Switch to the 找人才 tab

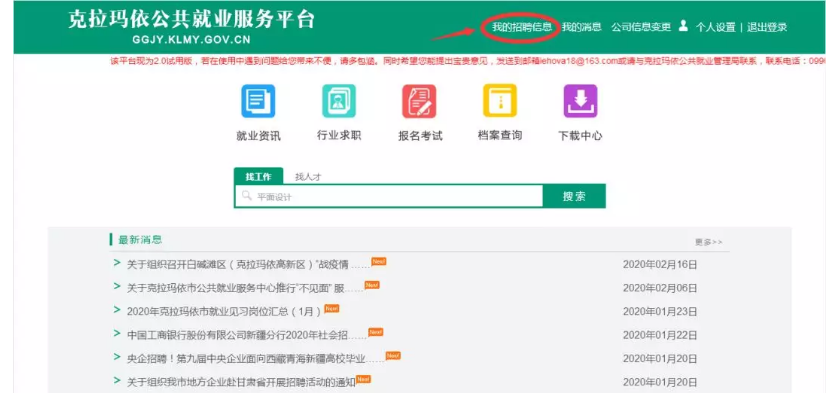point(308,176)
